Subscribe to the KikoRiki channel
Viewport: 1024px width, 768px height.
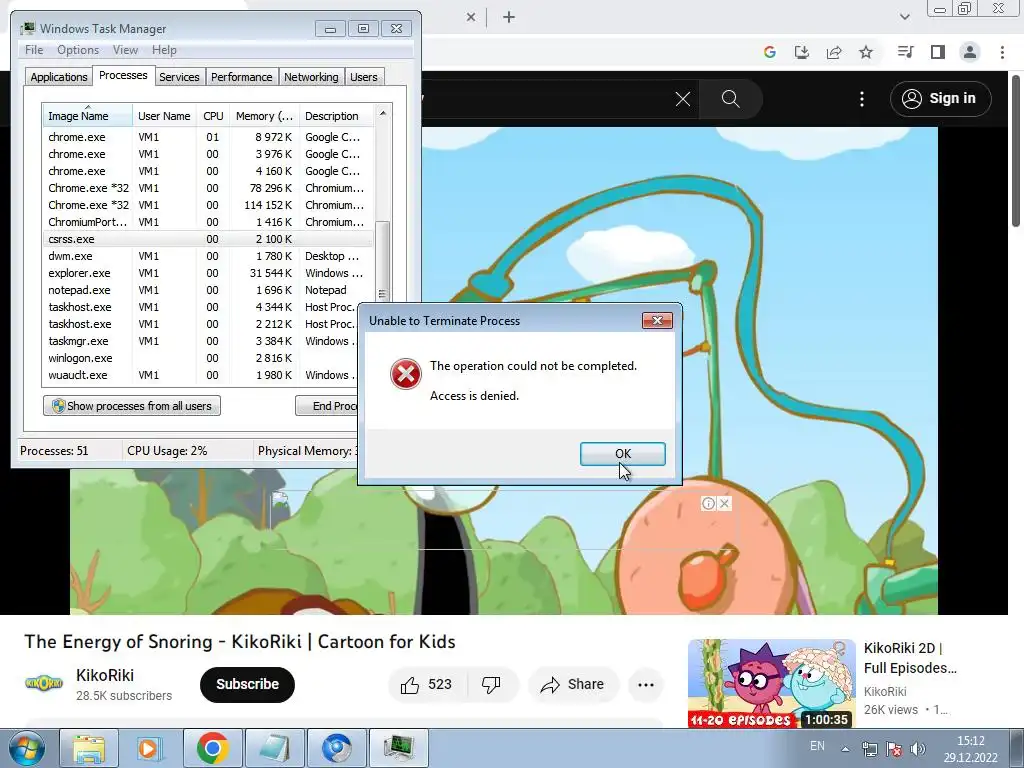click(248, 684)
